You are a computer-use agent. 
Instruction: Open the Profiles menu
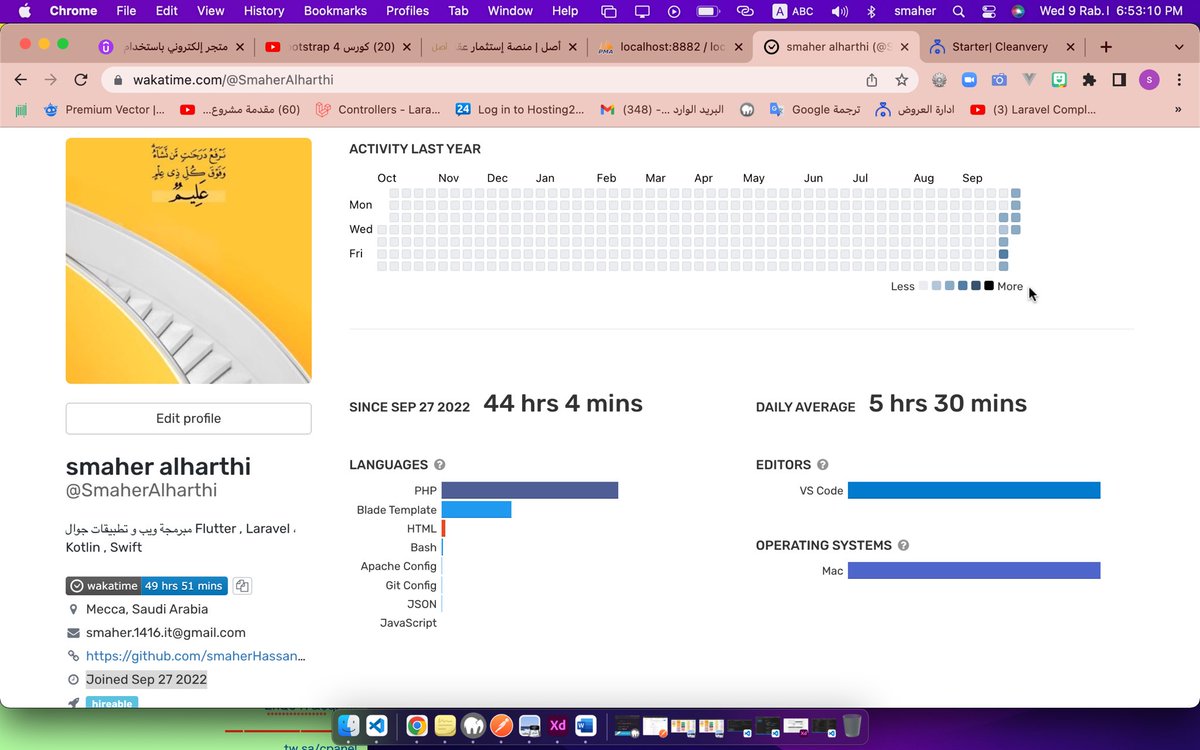tap(407, 11)
